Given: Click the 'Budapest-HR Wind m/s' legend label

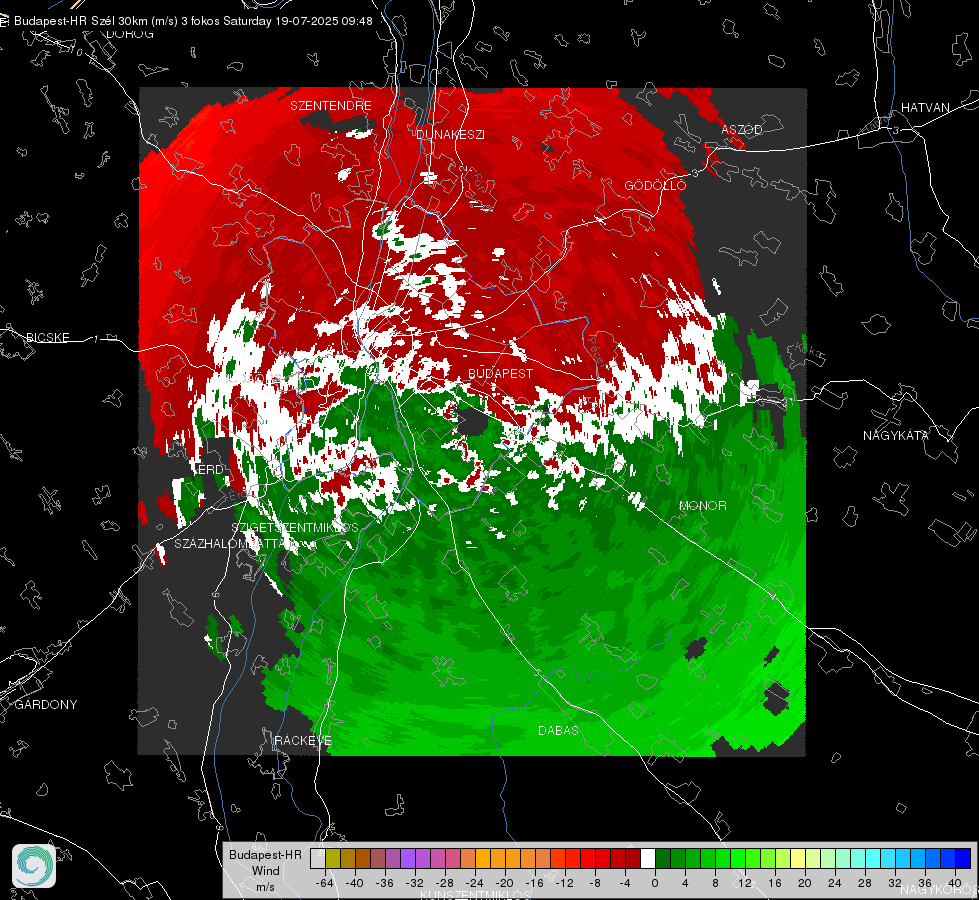Looking at the screenshot, I should (265, 870).
